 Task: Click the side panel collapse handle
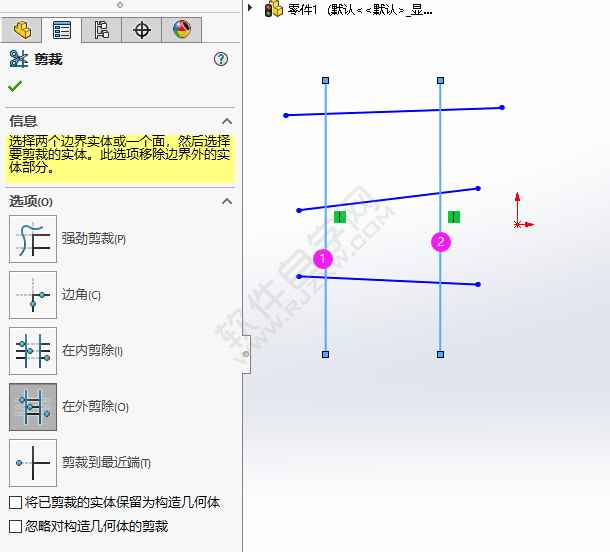pyautogui.click(x=246, y=354)
